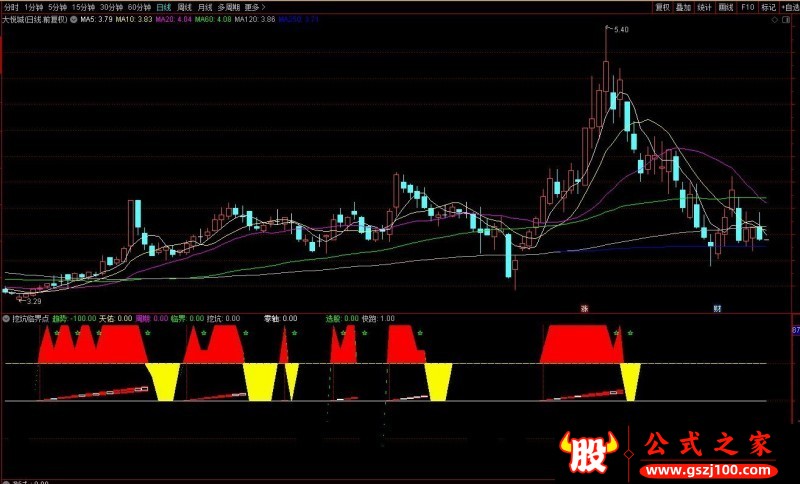The image size is (800, 484).
Task: Select the 60分钟 period tab
Action: (x=139, y=7)
